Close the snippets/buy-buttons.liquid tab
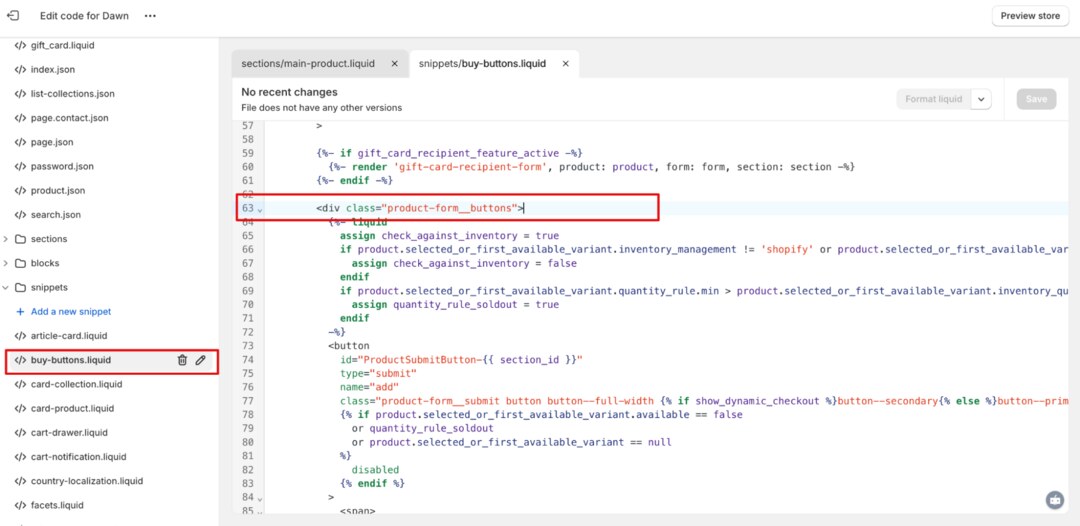Image resolution: width=1080 pixels, height=526 pixels. pyautogui.click(x=565, y=63)
